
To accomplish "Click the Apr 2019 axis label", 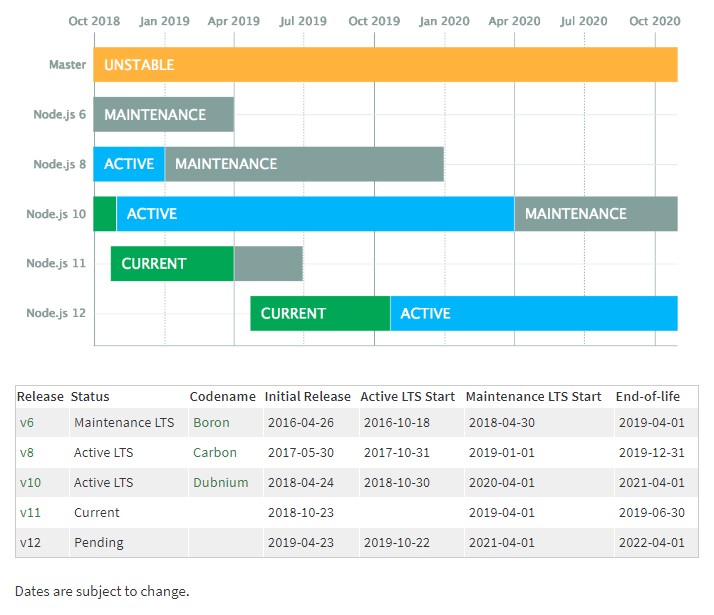I will pyautogui.click(x=234, y=21).
